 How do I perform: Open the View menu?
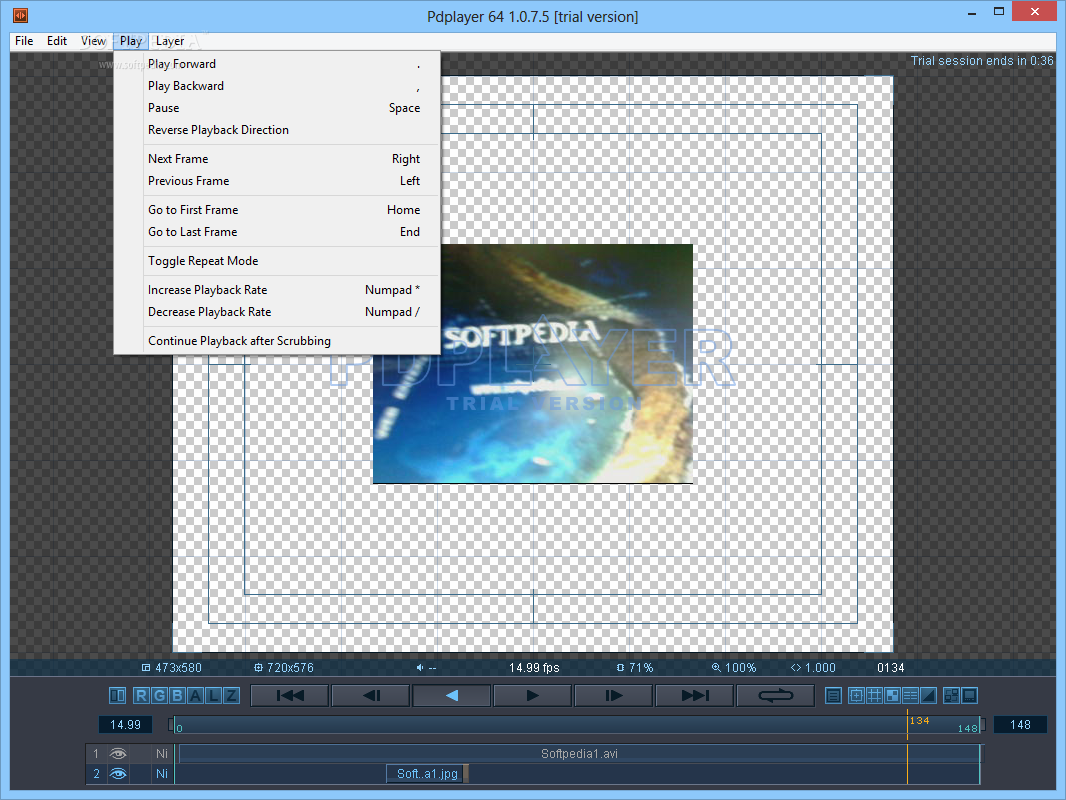pos(93,41)
